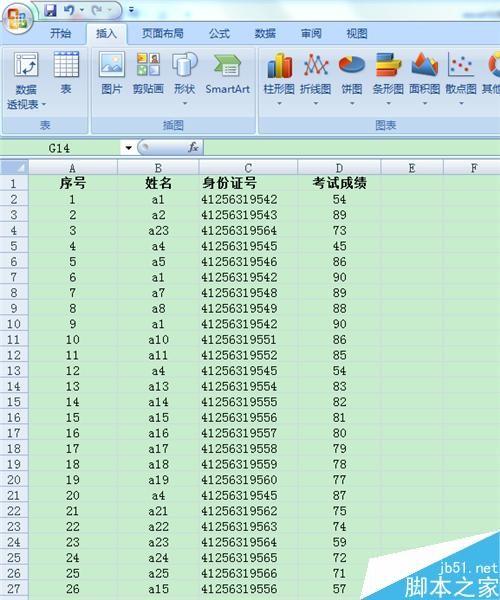Viewport: 500px width, 600px height.
Task: Select name cell a13
Action: pyautogui.click(x=158, y=386)
